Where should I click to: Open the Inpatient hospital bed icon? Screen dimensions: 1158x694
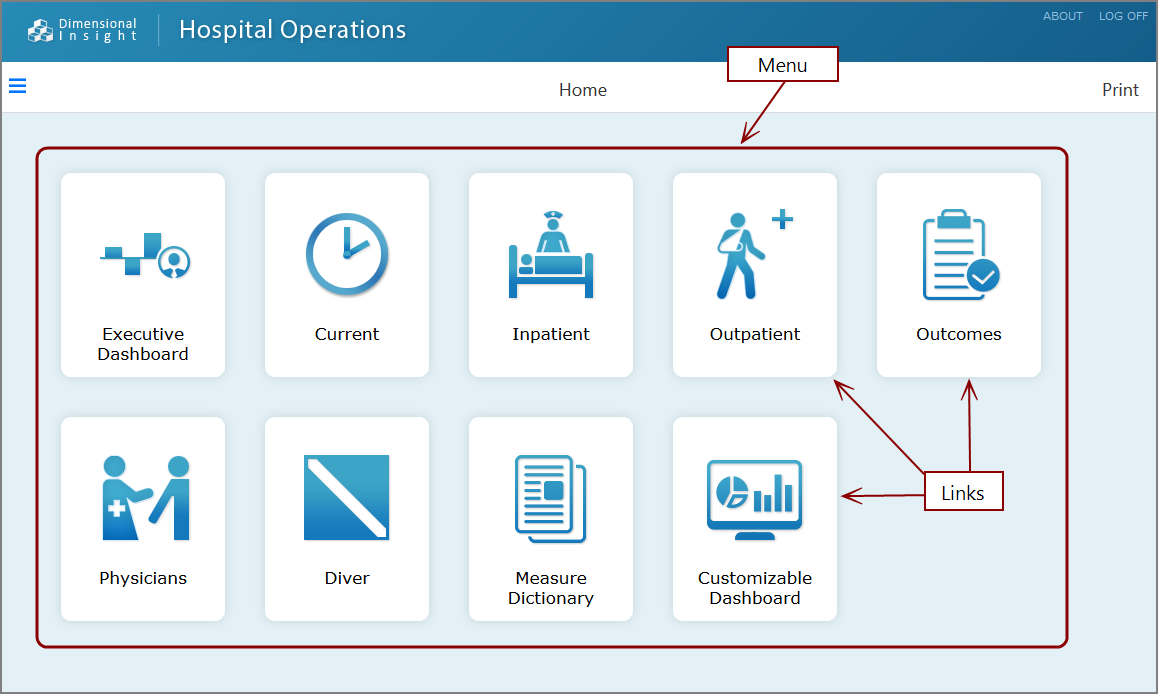[550, 255]
